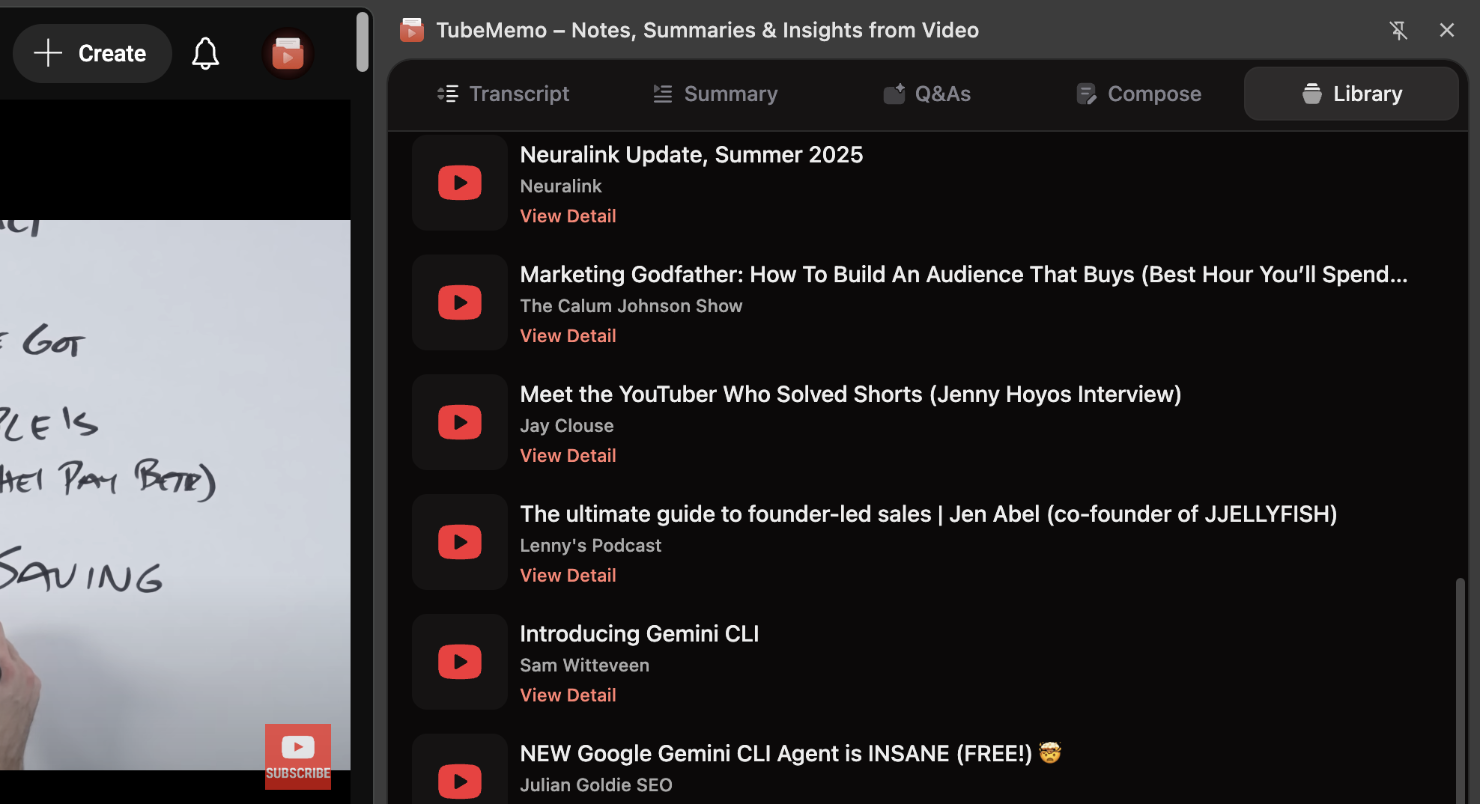1480x804 pixels.
Task: Select the Library tab
Action: pos(1351,94)
